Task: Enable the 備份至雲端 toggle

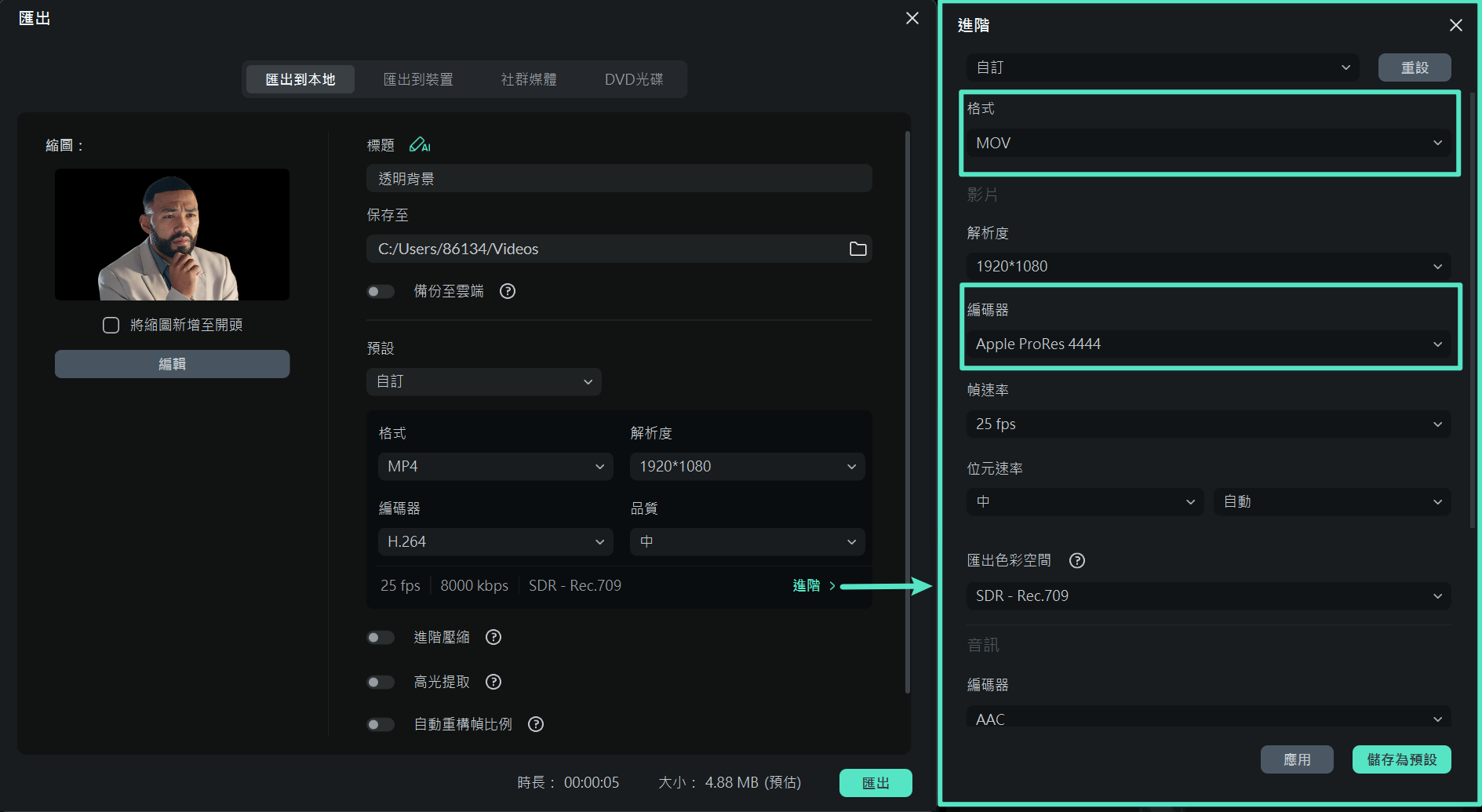Action: tap(381, 291)
